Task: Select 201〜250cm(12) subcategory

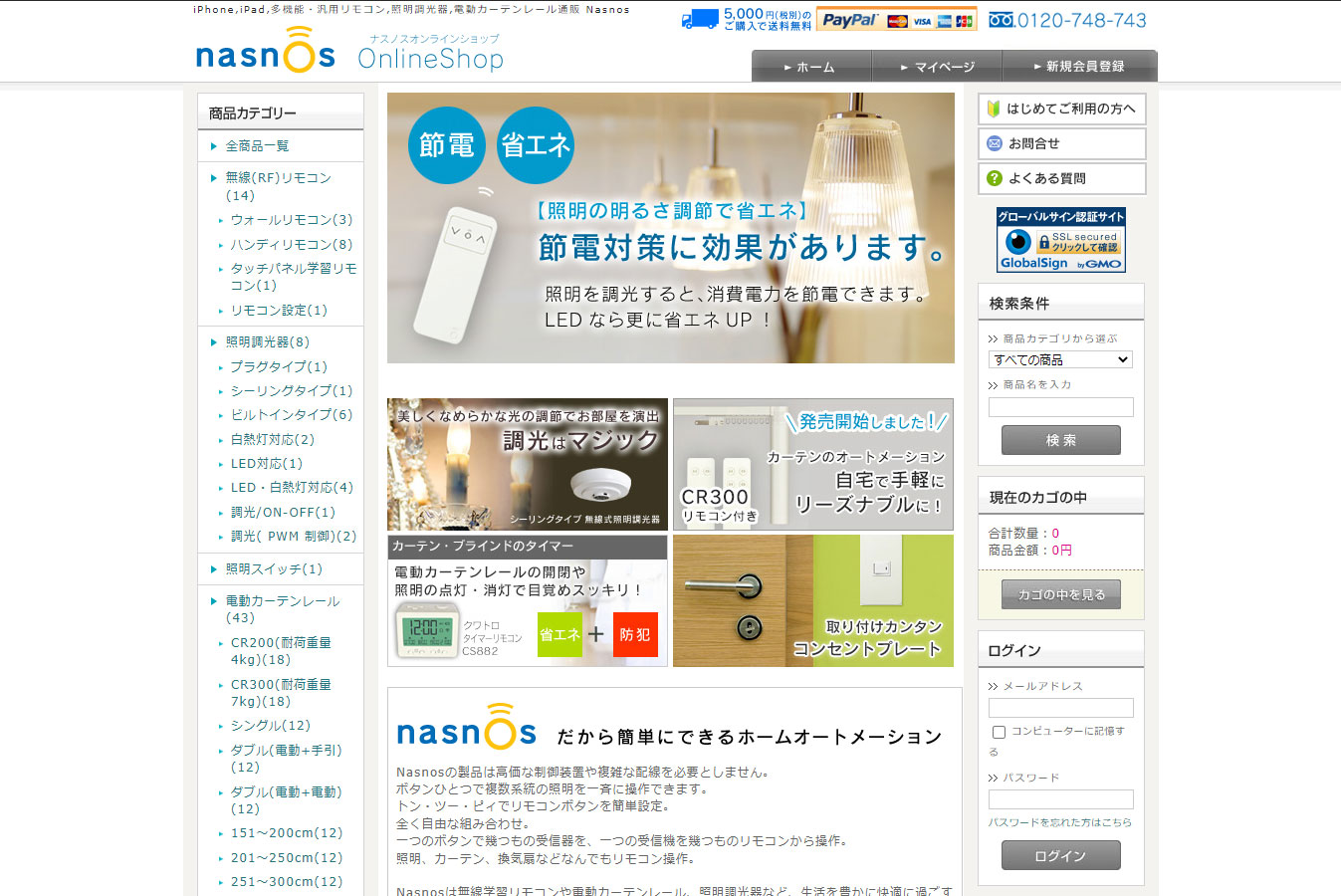Action: (287, 858)
